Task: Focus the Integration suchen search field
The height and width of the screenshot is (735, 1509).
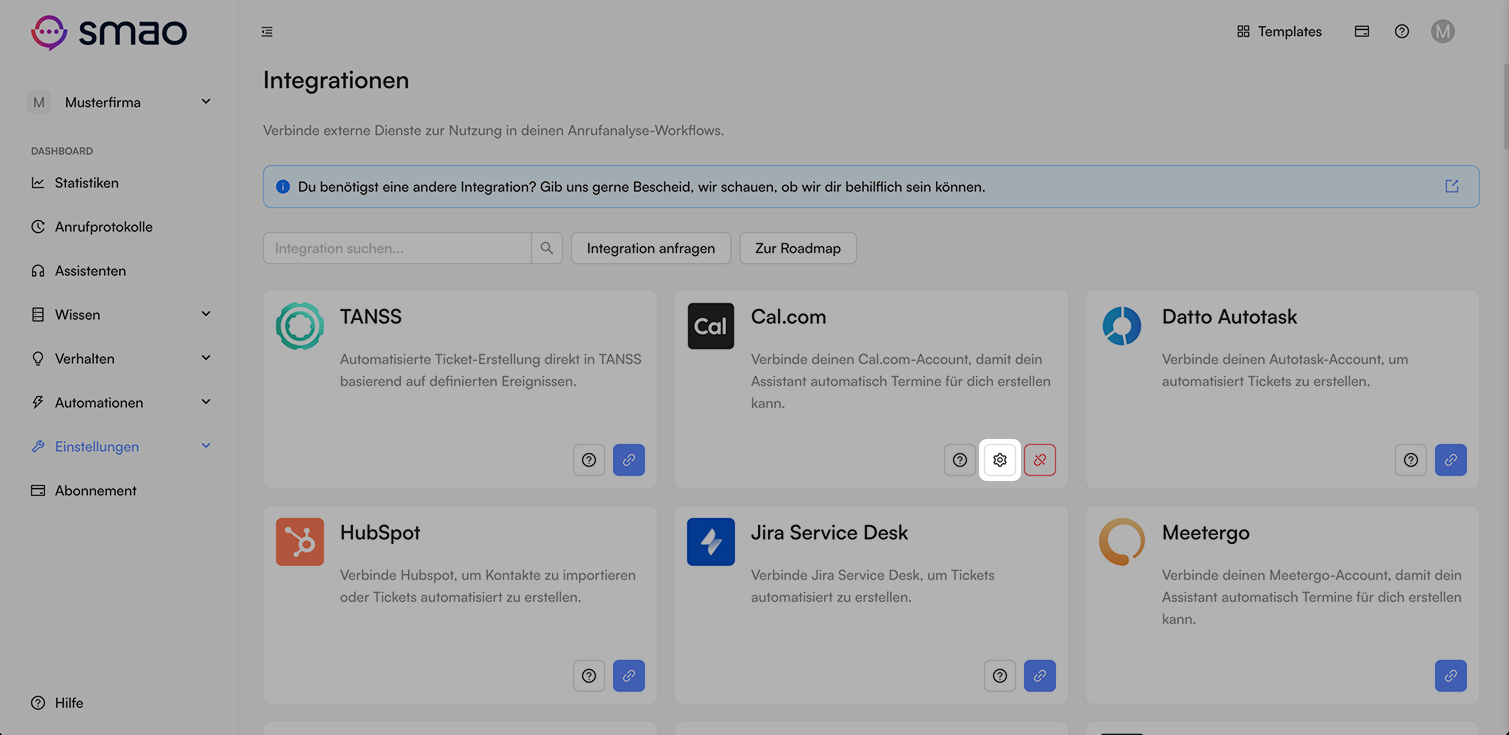Action: [x=397, y=248]
